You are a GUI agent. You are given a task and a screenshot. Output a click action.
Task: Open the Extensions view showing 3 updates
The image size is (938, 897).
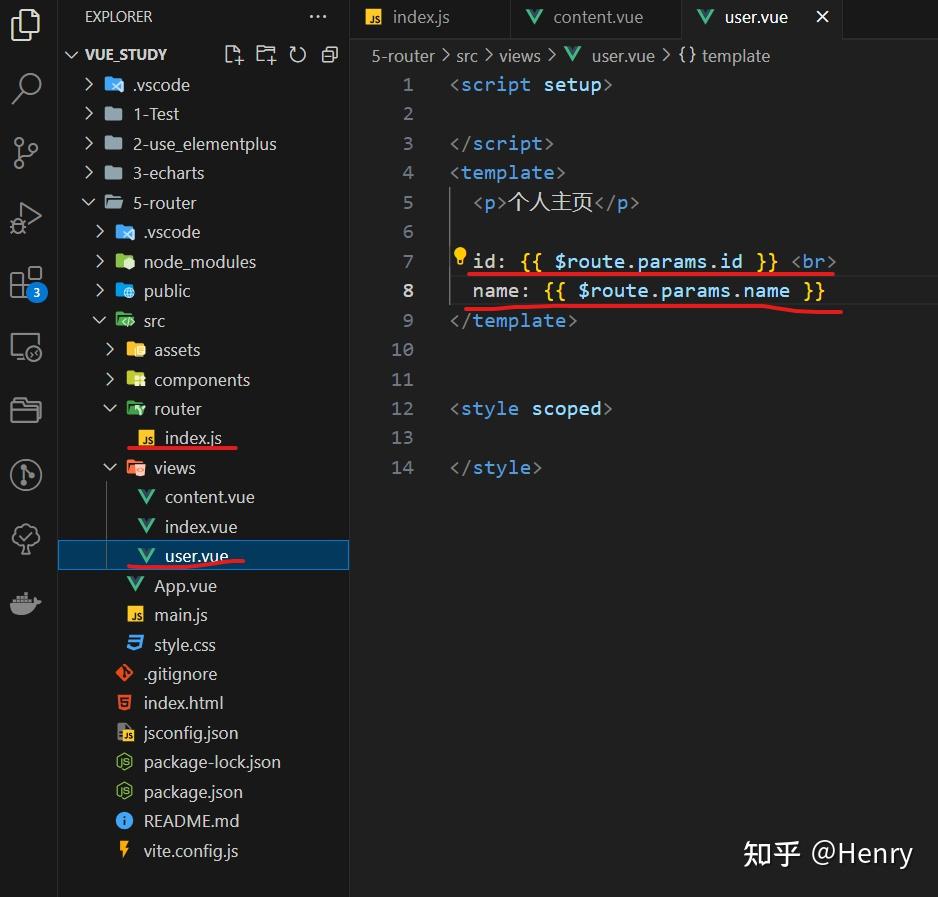click(x=26, y=283)
